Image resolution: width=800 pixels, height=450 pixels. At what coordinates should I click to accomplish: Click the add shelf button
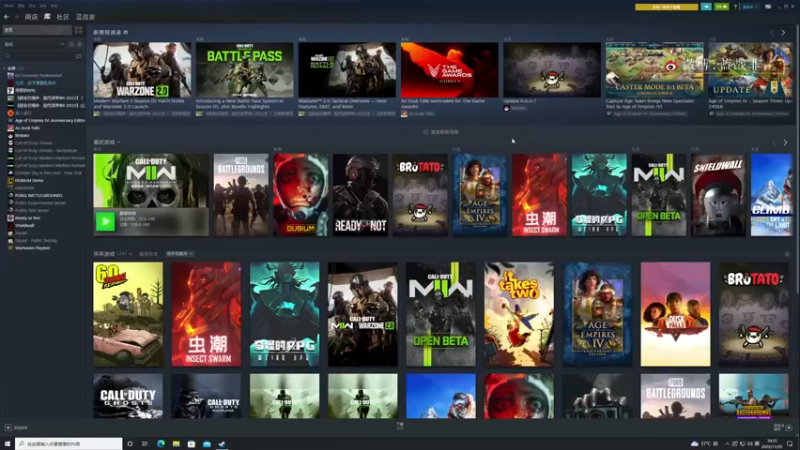tap(441, 132)
